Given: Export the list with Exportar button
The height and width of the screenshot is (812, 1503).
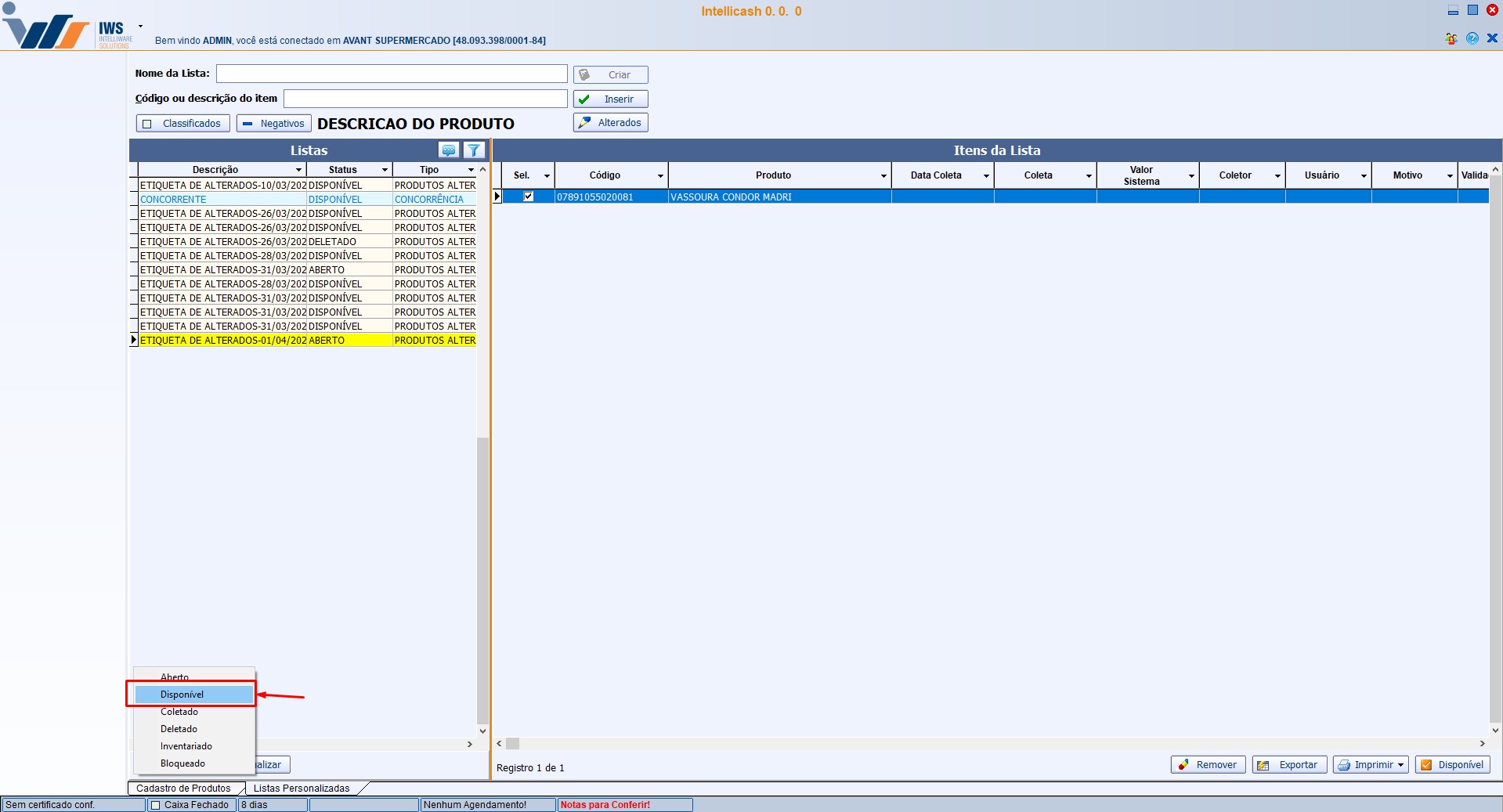Looking at the screenshot, I should (x=1289, y=765).
